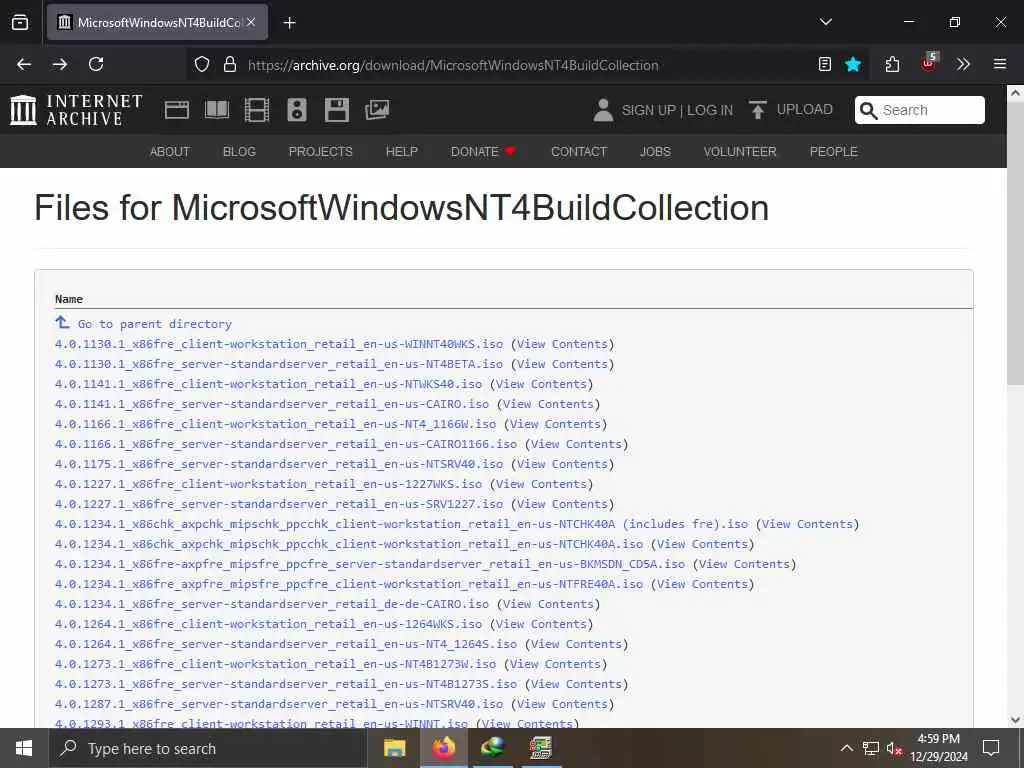
Task: Open Windows Start menu
Action: 24,748
